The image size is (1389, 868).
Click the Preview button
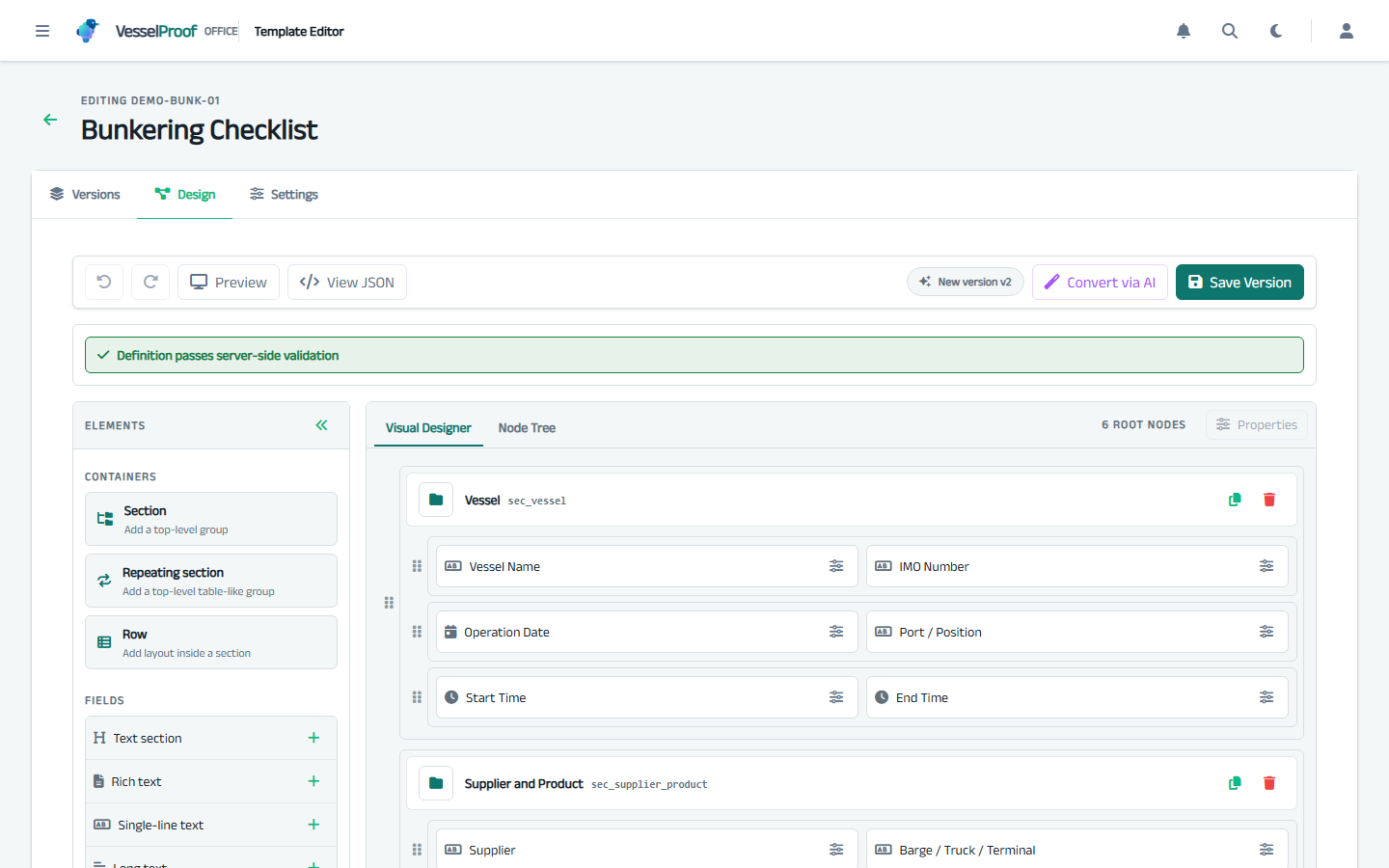(229, 282)
